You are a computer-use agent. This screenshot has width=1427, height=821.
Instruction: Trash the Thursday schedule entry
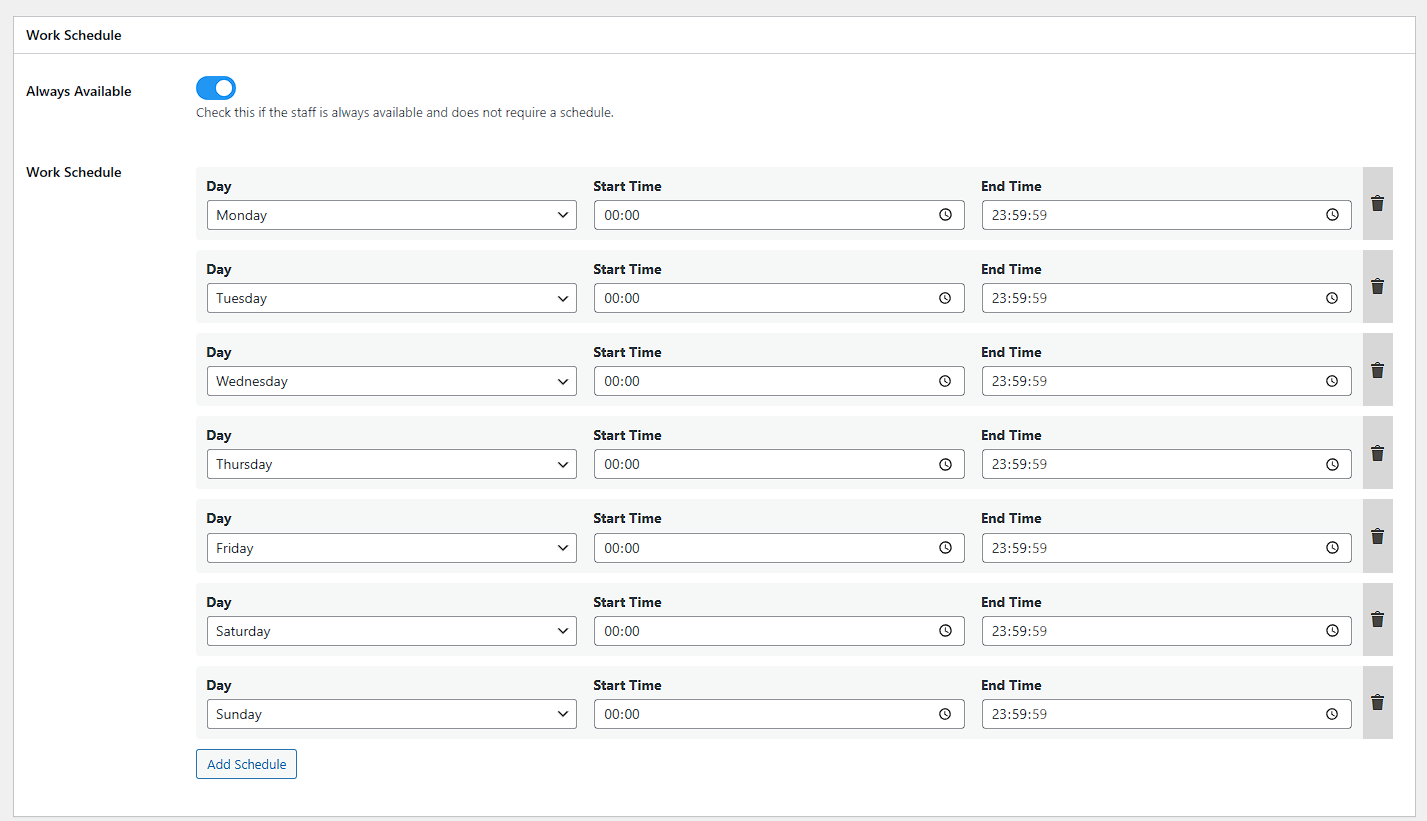click(x=1377, y=453)
